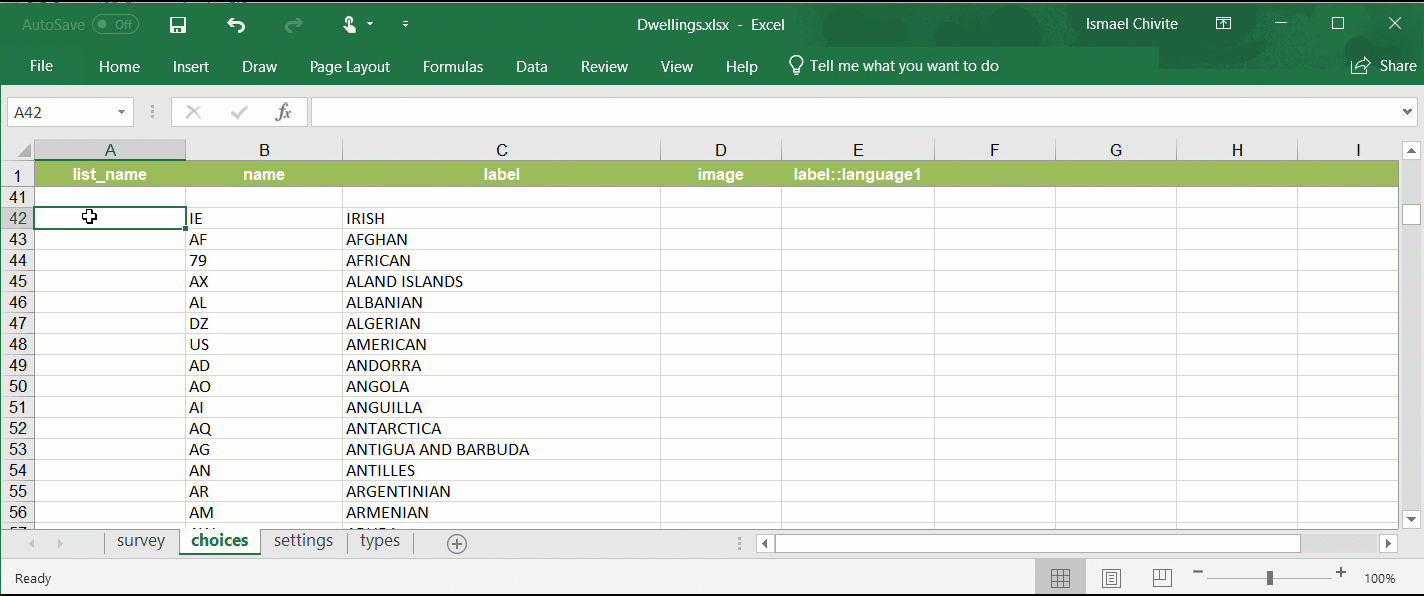Select Normal view icon in status bar
This screenshot has width=1424, height=596.
[x=1061, y=578]
